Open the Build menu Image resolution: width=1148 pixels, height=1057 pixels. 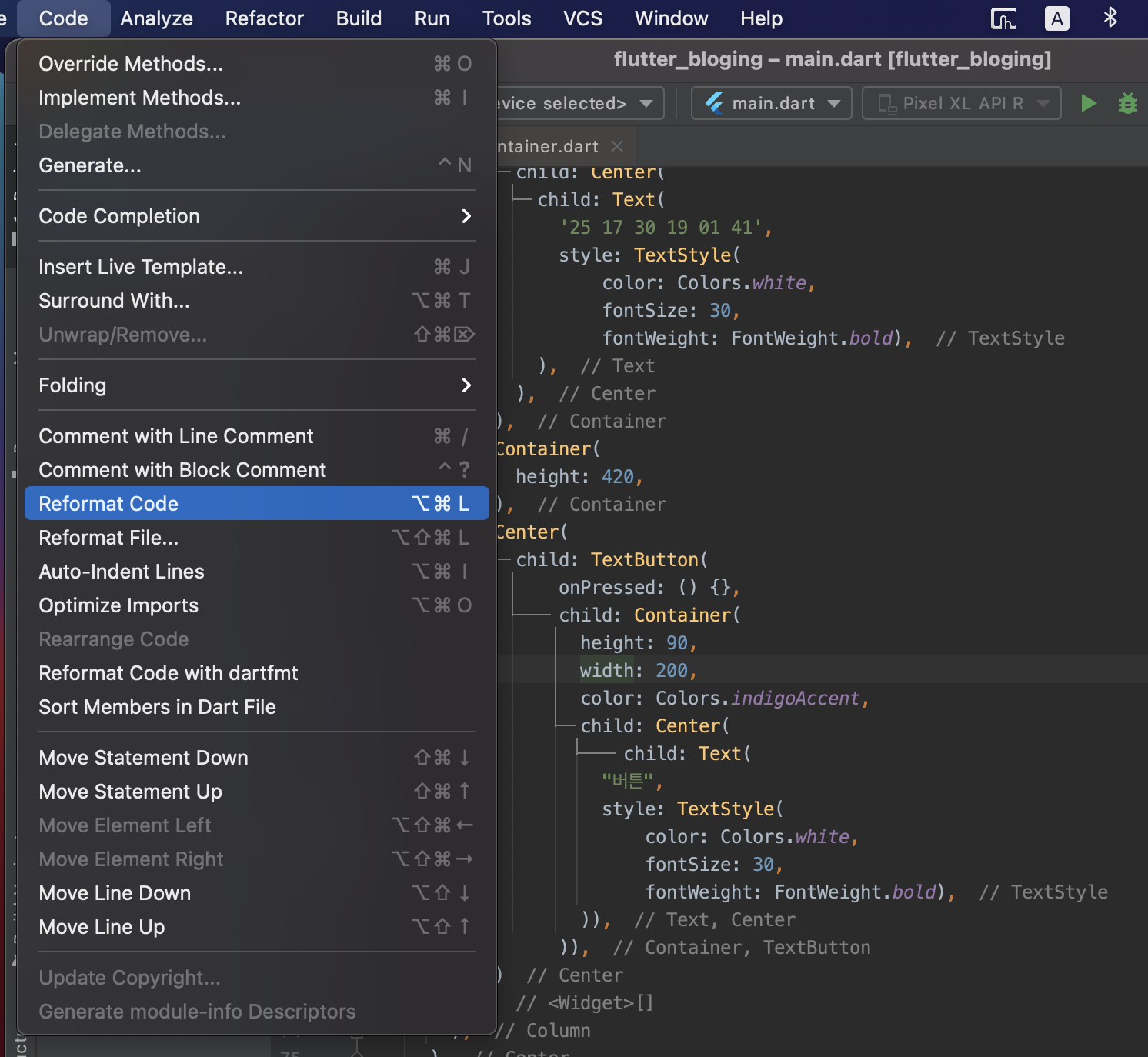(x=359, y=18)
